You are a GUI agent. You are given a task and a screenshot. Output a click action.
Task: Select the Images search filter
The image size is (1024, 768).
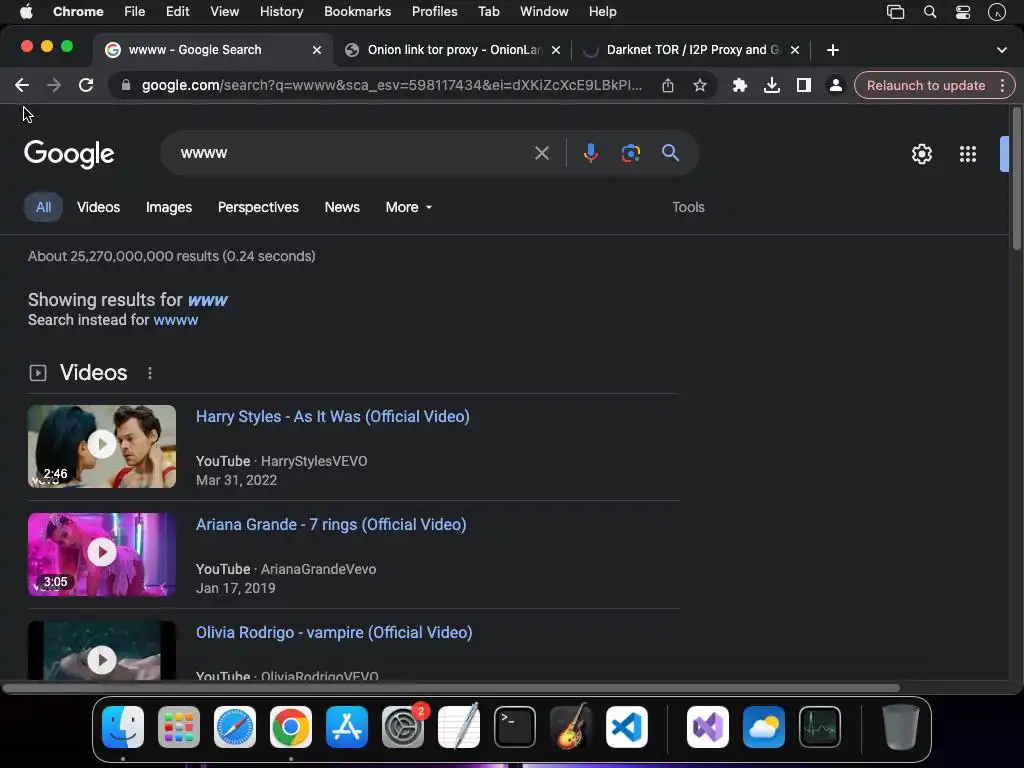(168, 207)
